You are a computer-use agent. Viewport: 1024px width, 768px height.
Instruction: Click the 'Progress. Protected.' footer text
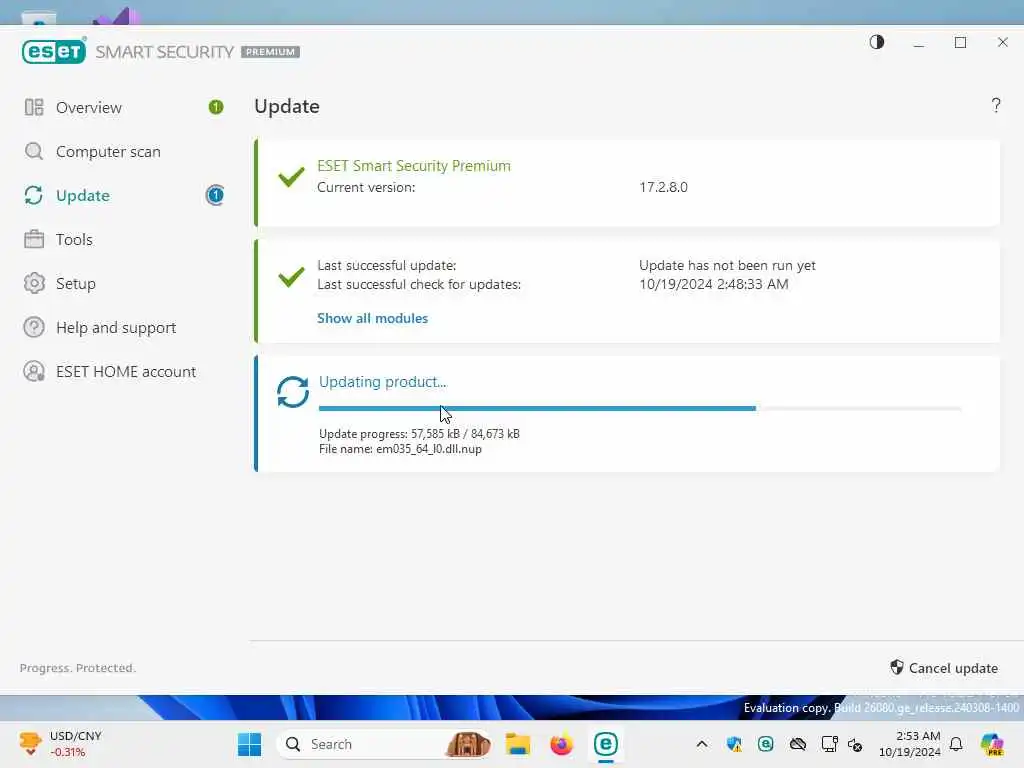pyautogui.click(x=78, y=668)
